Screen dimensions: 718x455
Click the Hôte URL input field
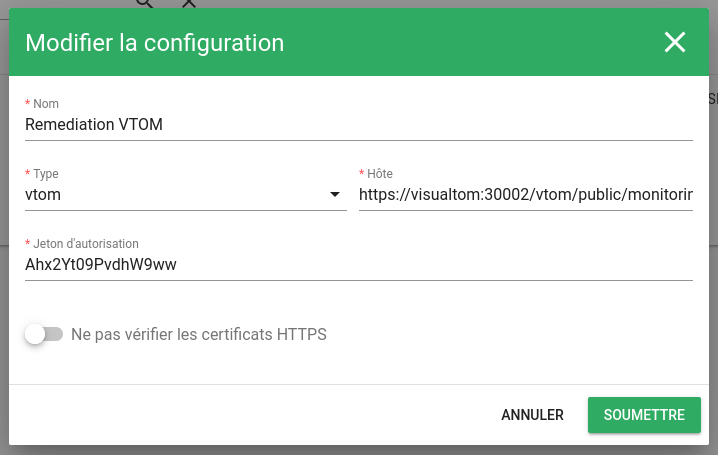click(526, 195)
